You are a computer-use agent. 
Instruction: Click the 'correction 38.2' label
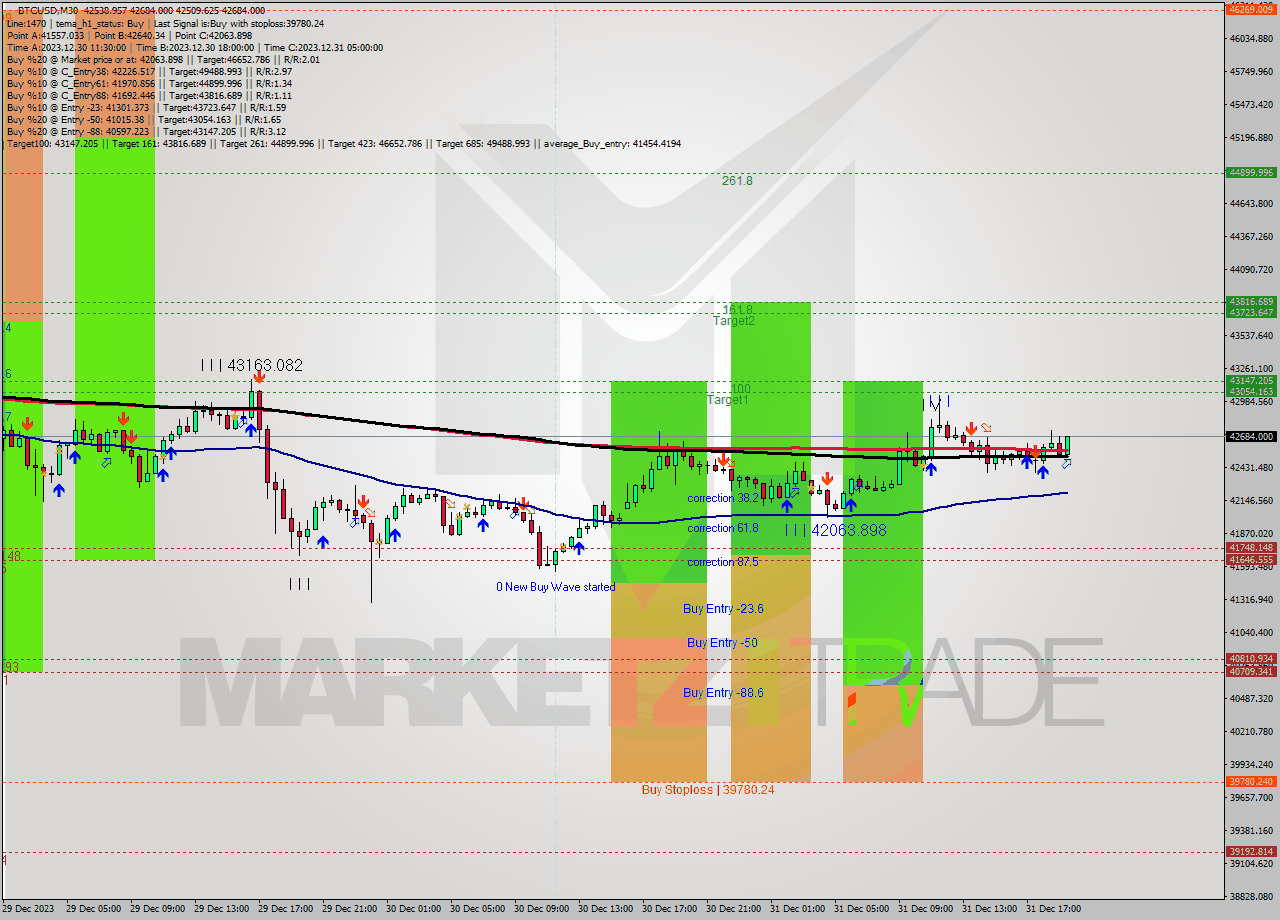click(x=722, y=498)
